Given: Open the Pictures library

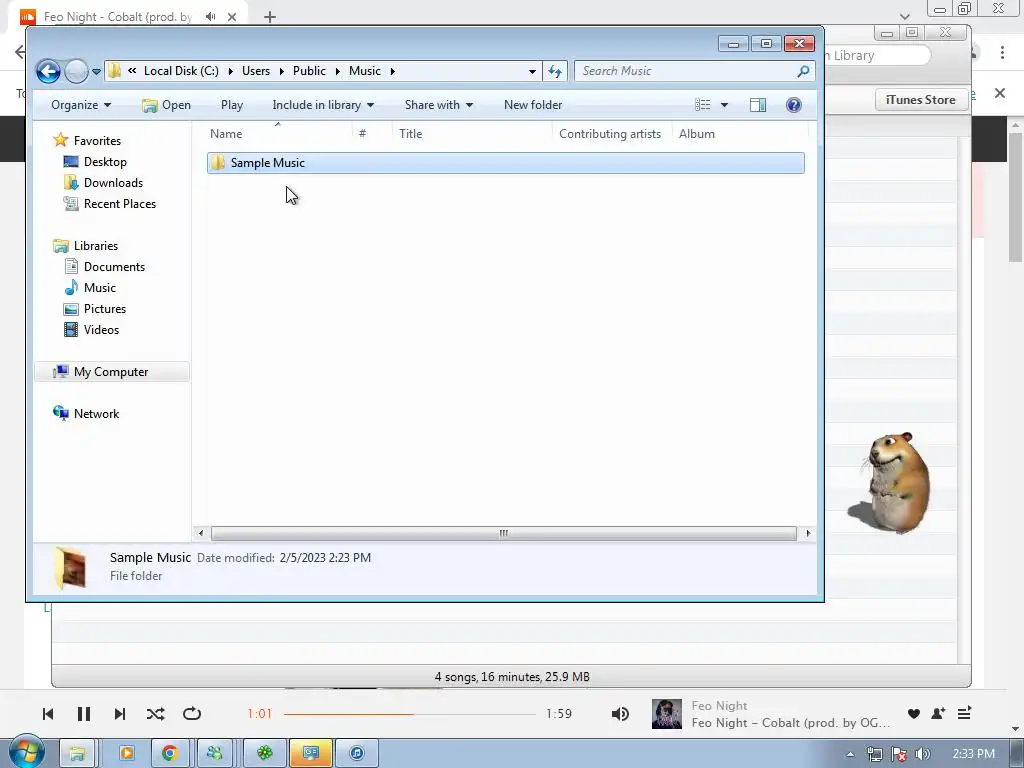Looking at the screenshot, I should pos(104,309).
